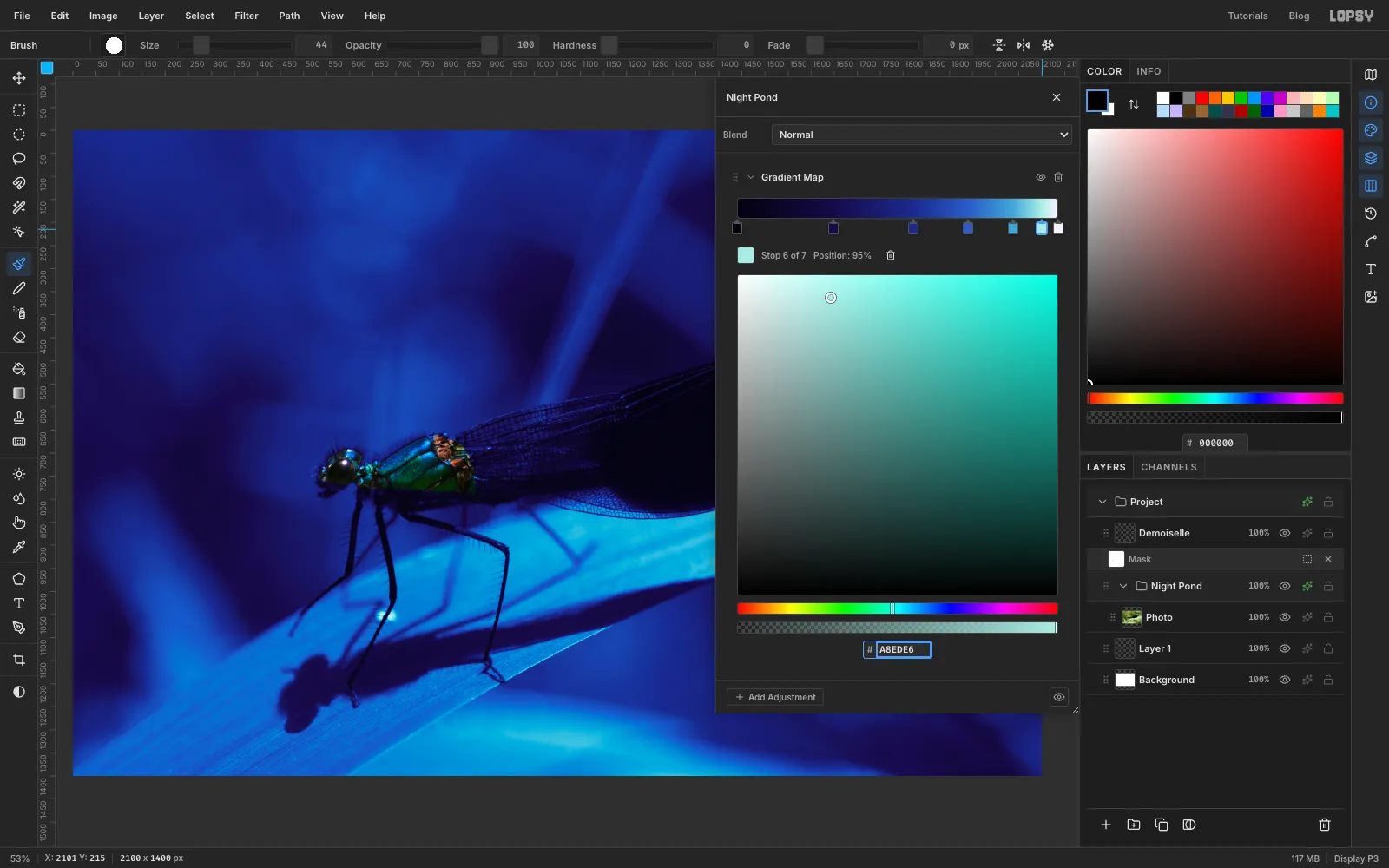The height and width of the screenshot is (868, 1389).
Task: Open the Filter menu
Action: pos(247,16)
